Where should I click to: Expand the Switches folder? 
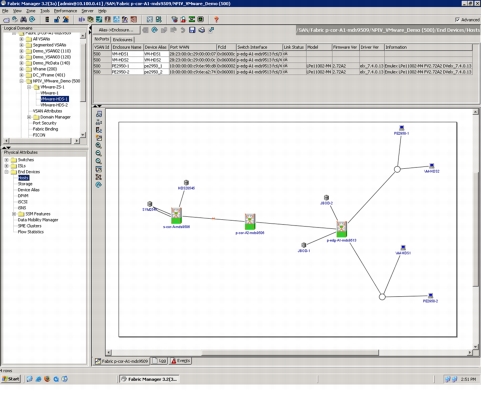tap(6, 160)
